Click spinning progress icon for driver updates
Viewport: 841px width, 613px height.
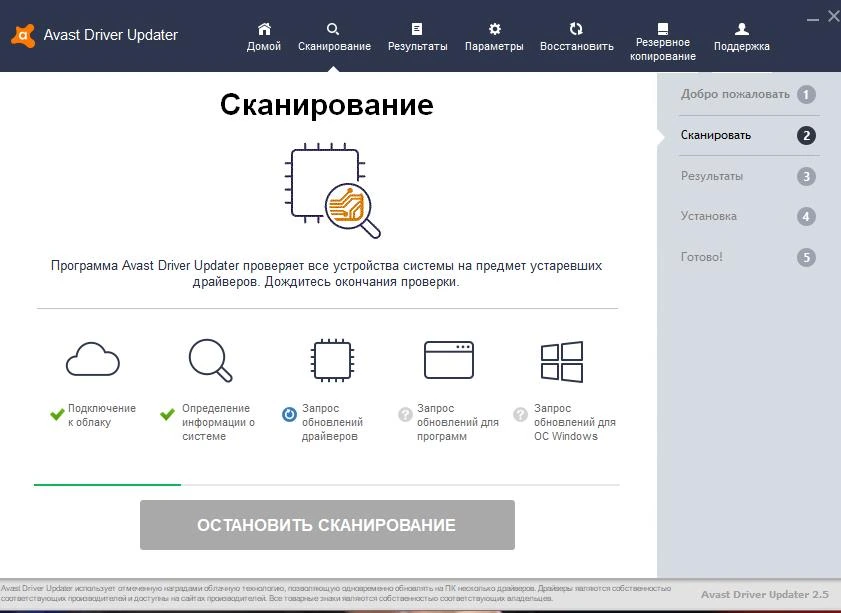[x=289, y=415]
